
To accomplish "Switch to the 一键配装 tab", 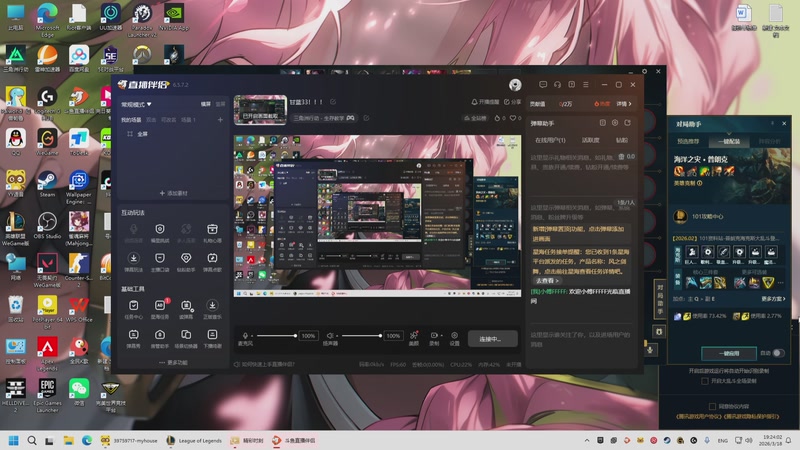I will click(x=729, y=141).
